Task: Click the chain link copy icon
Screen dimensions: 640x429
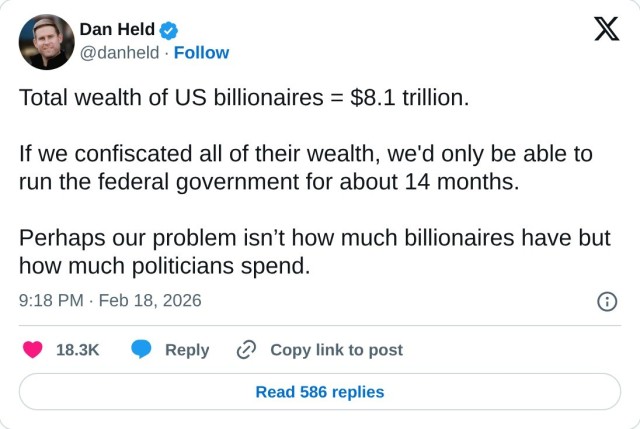Action: 246,350
